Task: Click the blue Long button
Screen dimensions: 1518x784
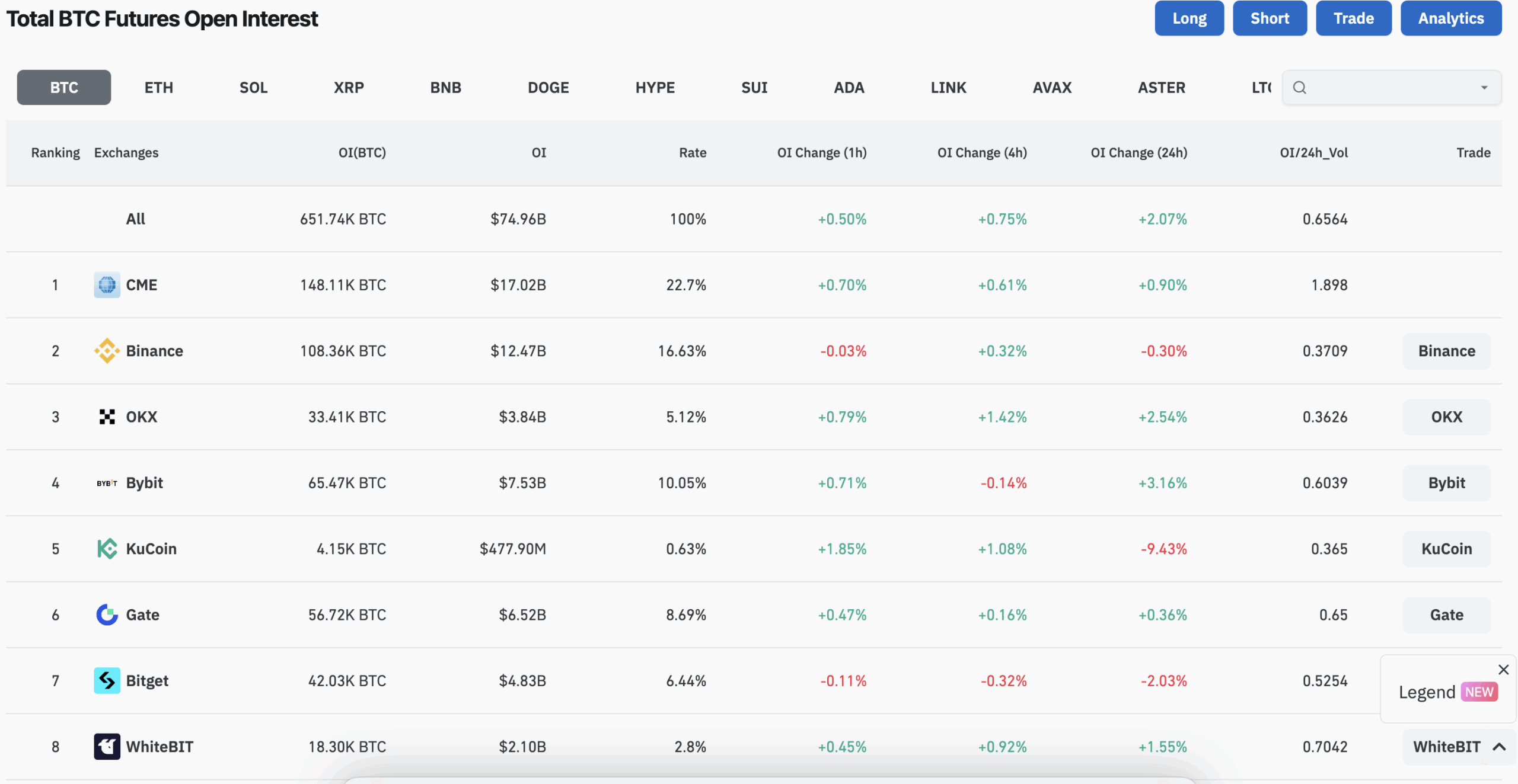Action: [1189, 18]
